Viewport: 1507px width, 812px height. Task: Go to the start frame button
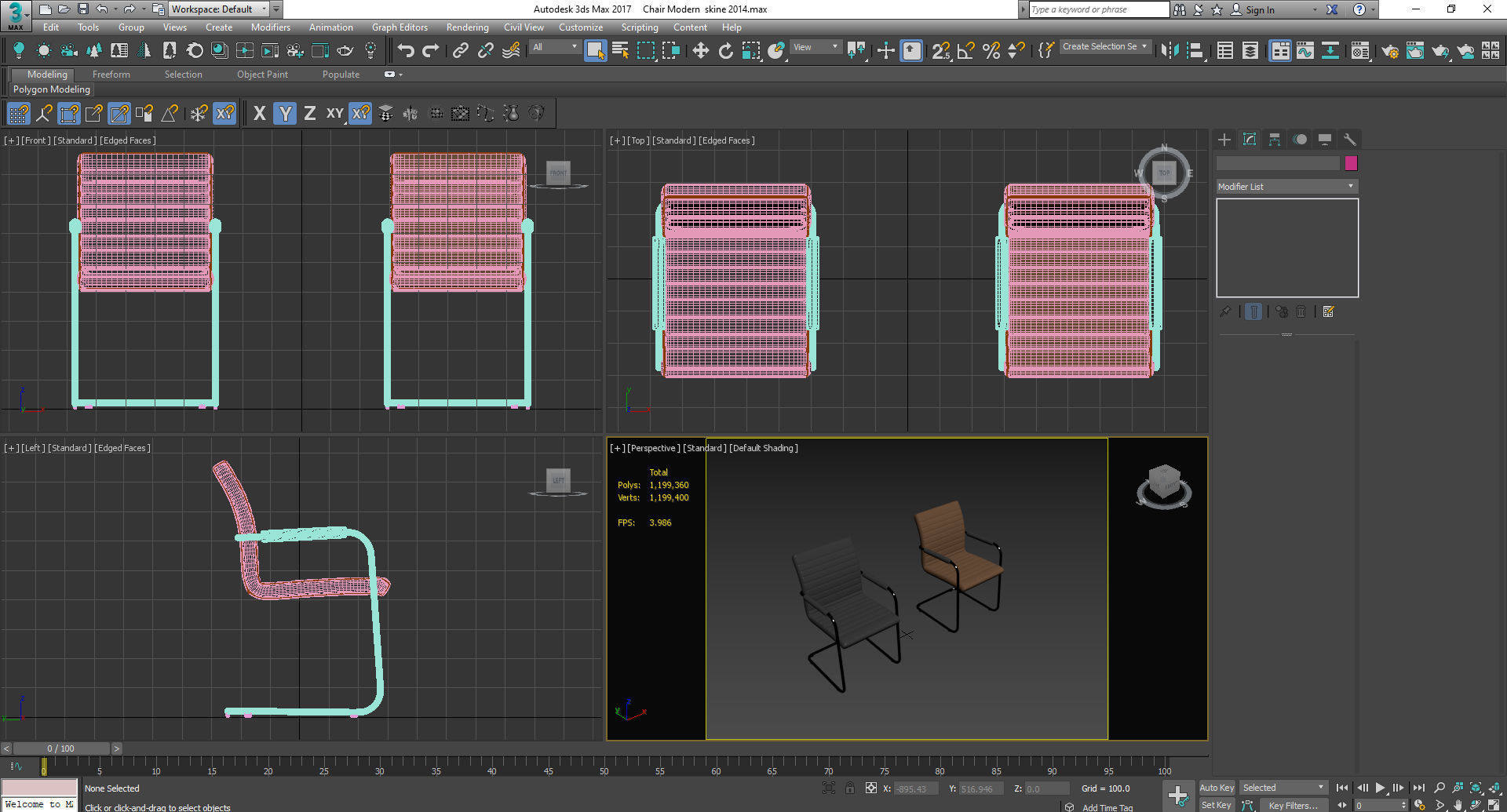(1342, 788)
